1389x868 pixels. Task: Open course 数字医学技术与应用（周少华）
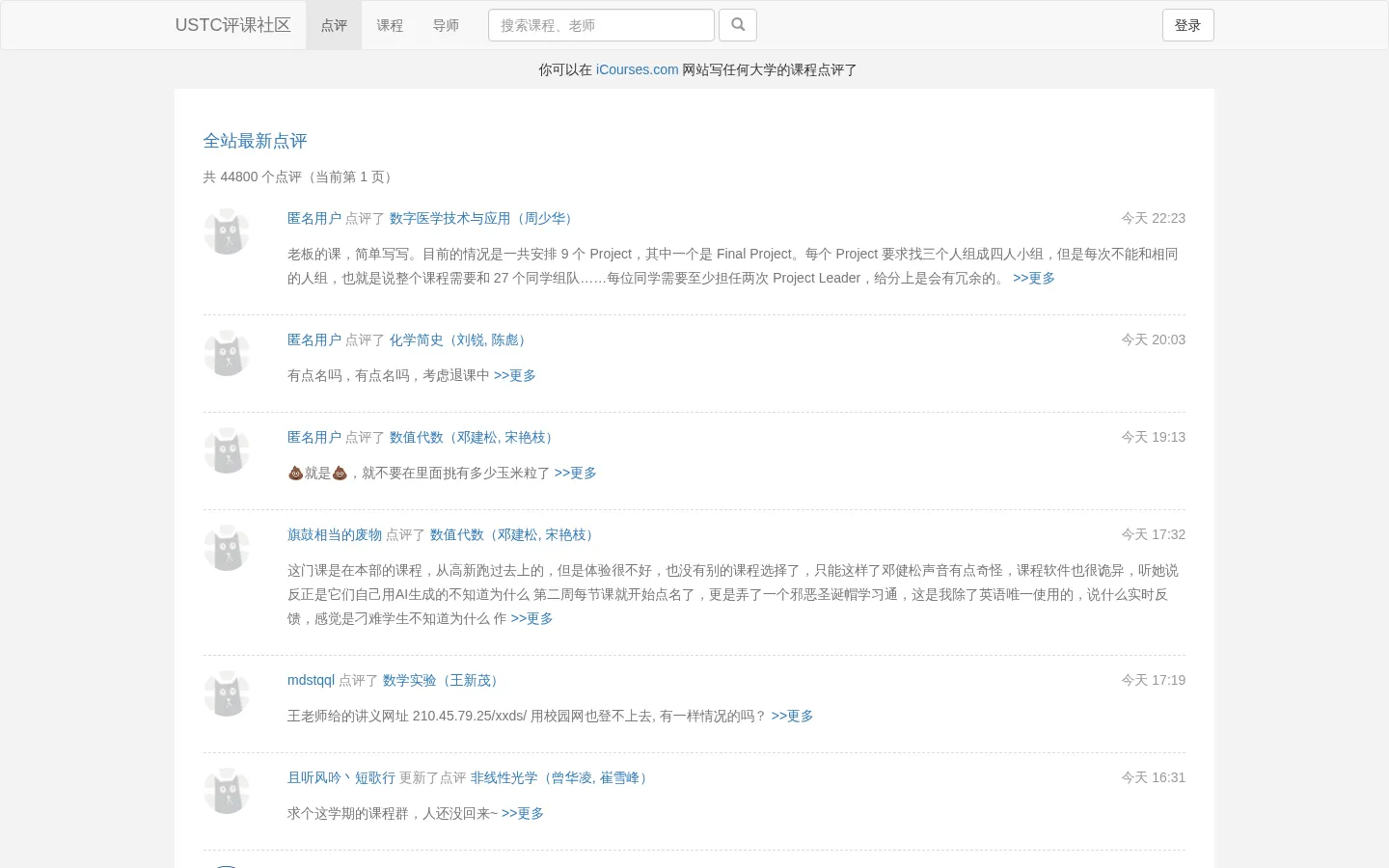[x=483, y=218]
